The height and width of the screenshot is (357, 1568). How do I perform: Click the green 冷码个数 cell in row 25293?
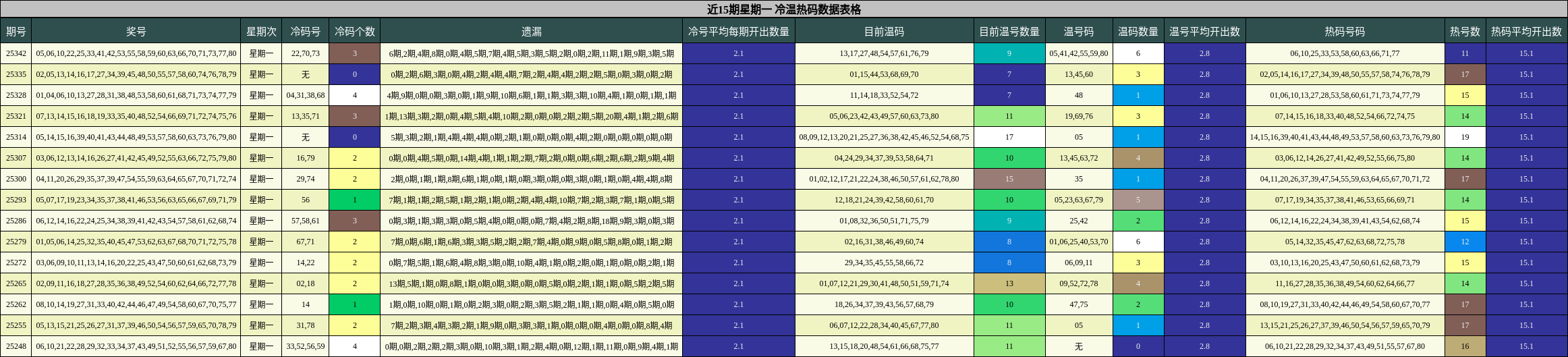(355, 200)
